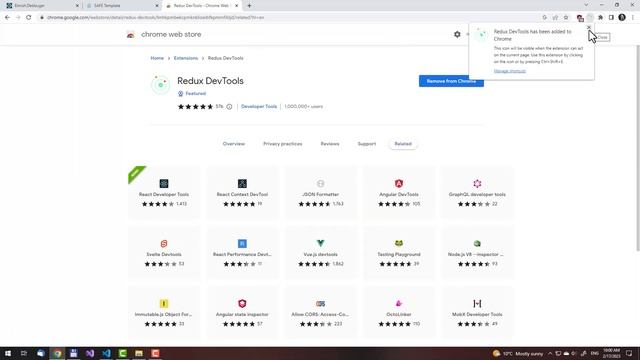This screenshot has width=640, height=360.
Task: Open the Extensions puzzle piece menu
Action: coord(600,18)
